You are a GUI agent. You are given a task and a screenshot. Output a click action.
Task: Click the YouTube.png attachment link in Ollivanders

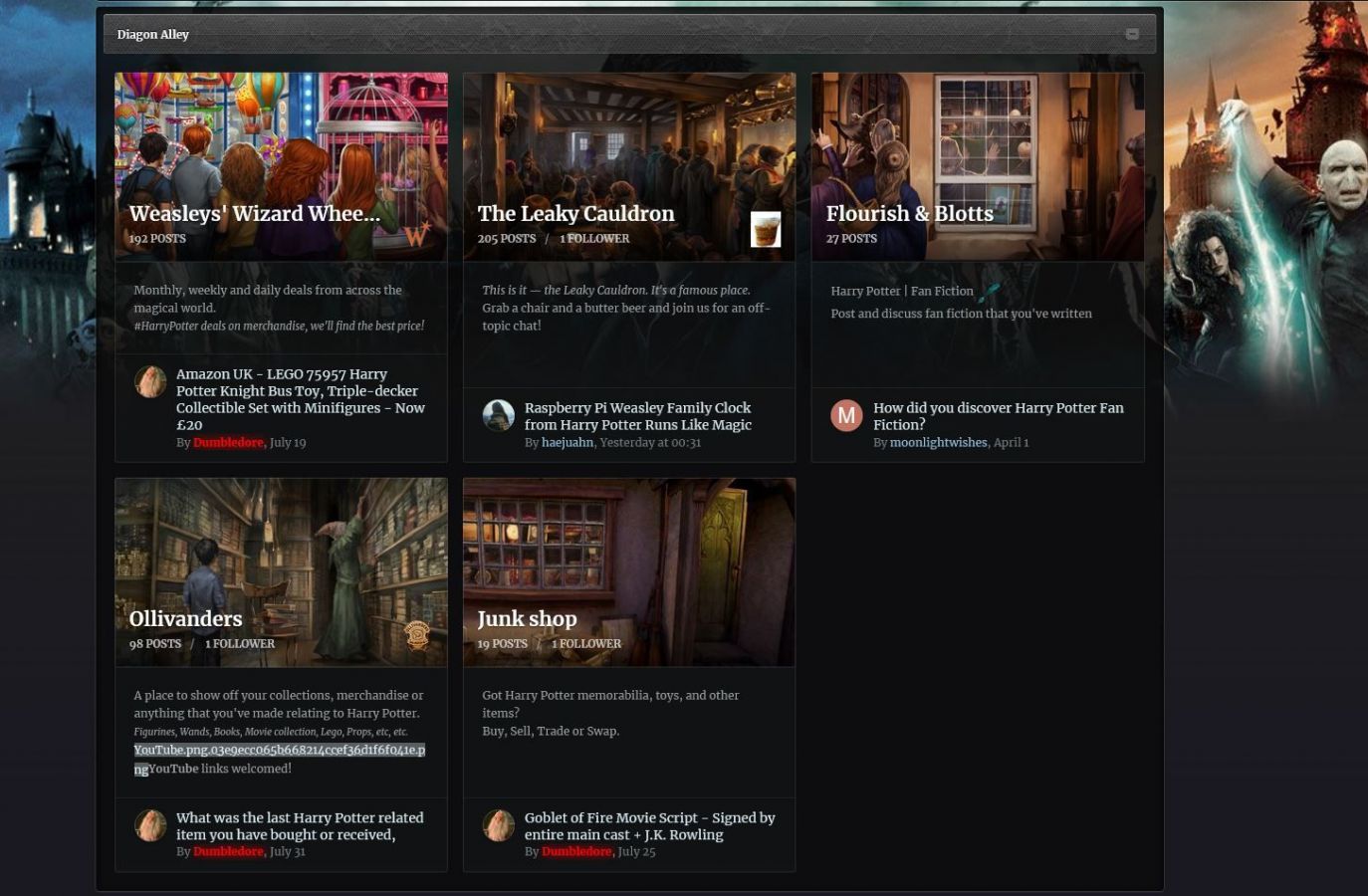[280, 759]
